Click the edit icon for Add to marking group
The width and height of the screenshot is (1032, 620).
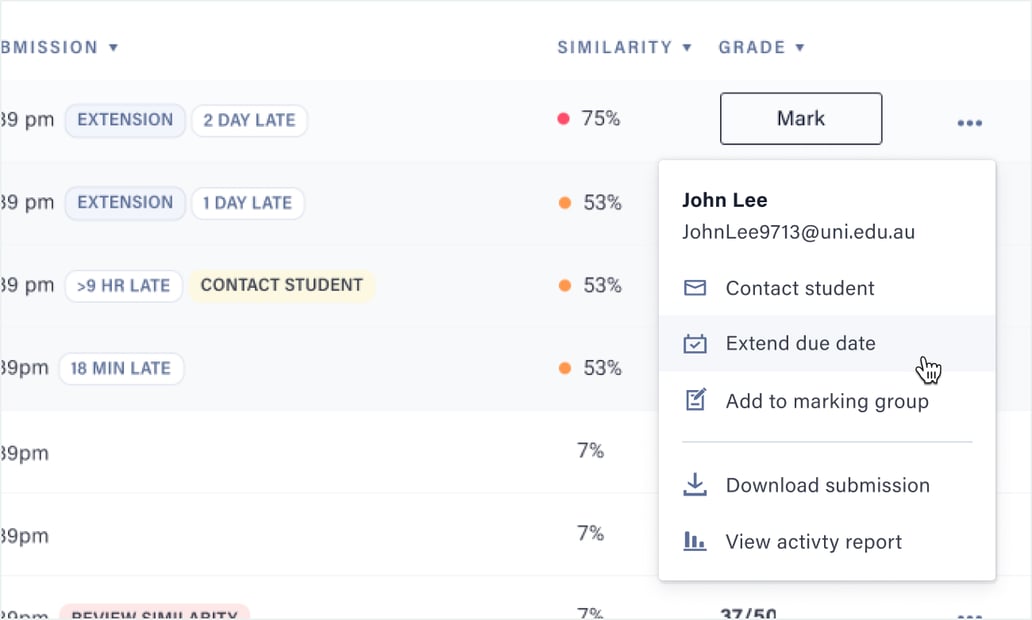coord(694,401)
